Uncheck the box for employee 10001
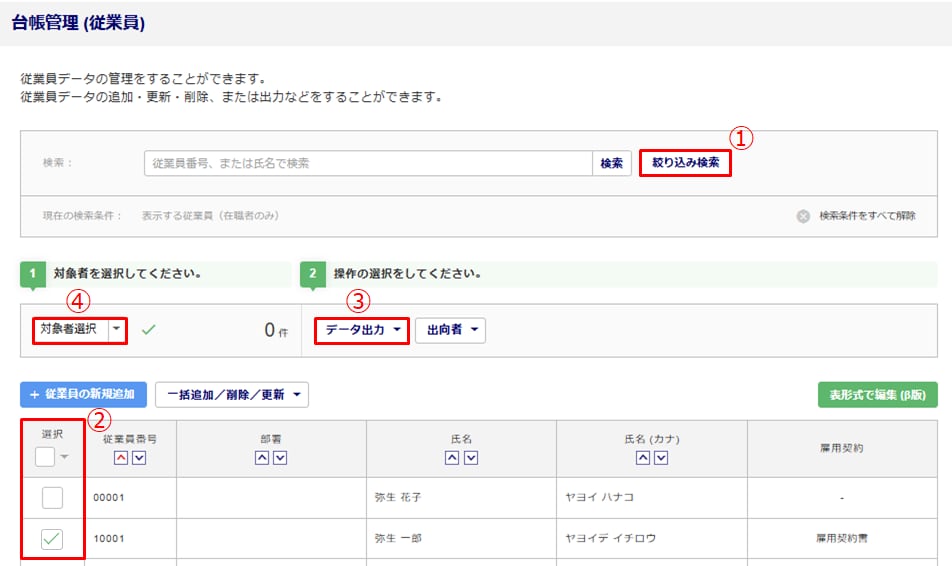 click(52, 539)
